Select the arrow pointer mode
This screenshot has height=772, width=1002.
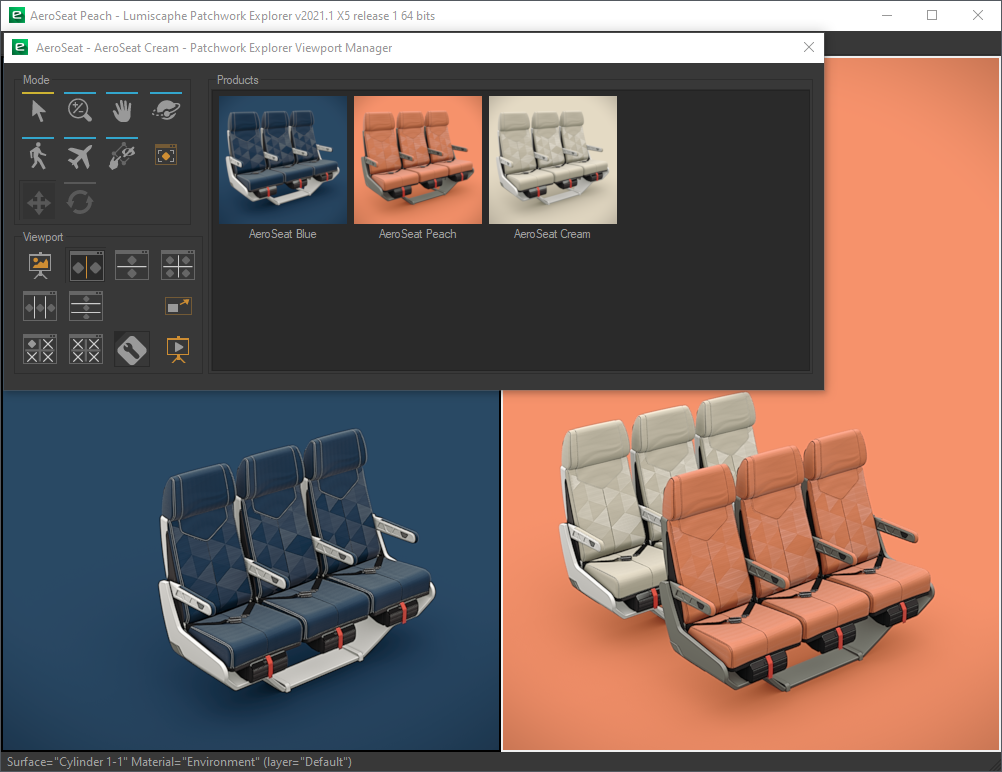point(39,111)
